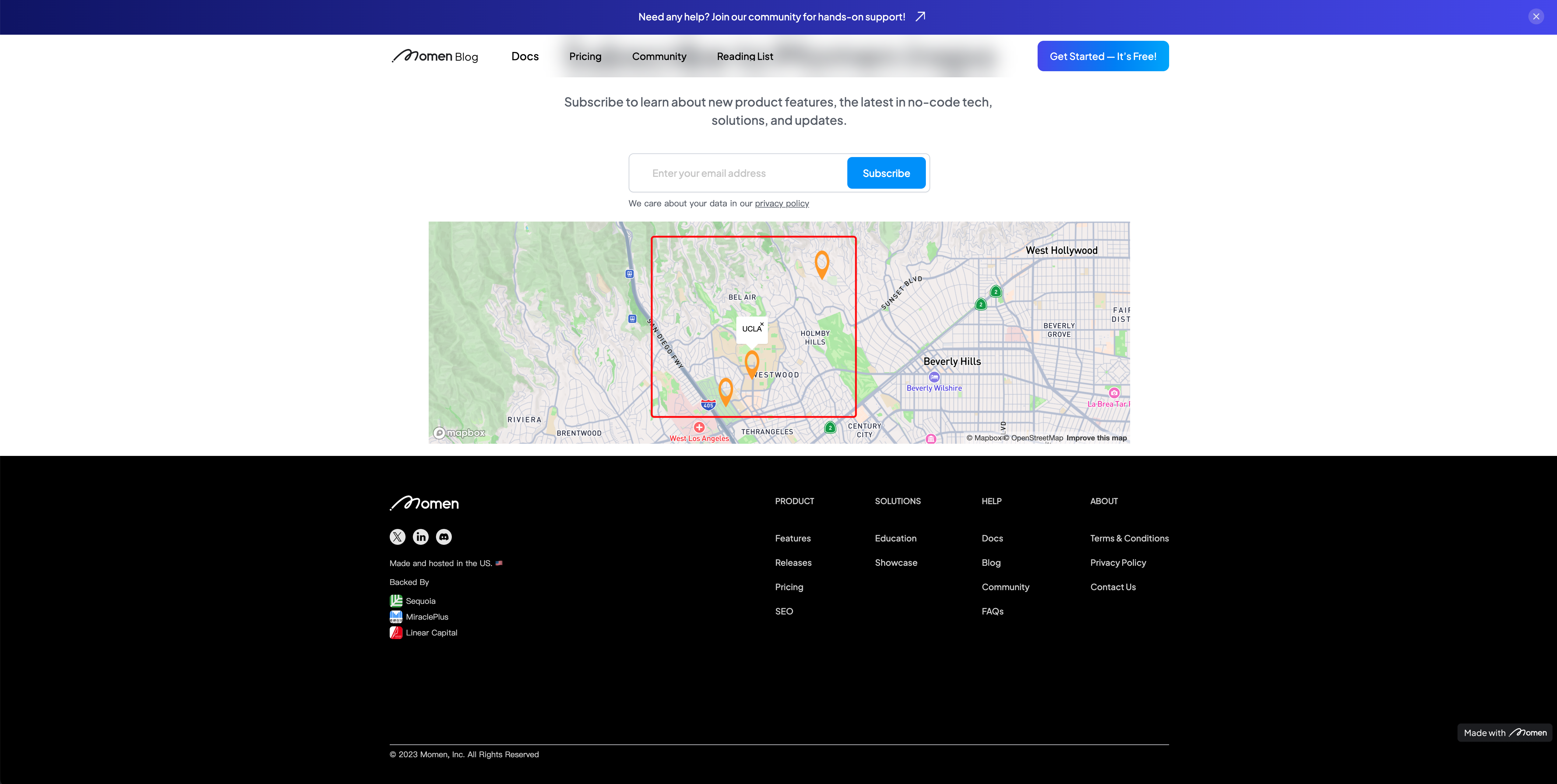Click Improve this map link

pos(1096,438)
